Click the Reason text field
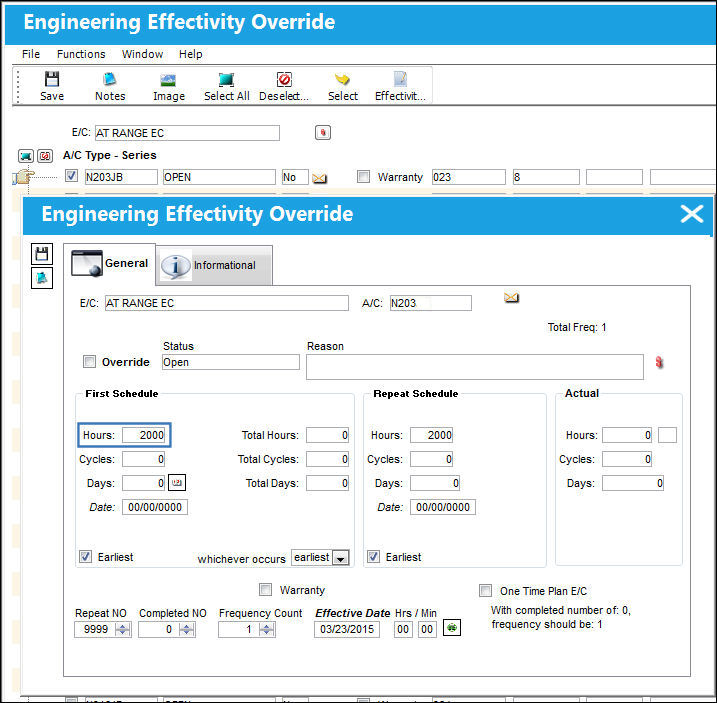Screen dimensions: 717x703 tap(475, 367)
